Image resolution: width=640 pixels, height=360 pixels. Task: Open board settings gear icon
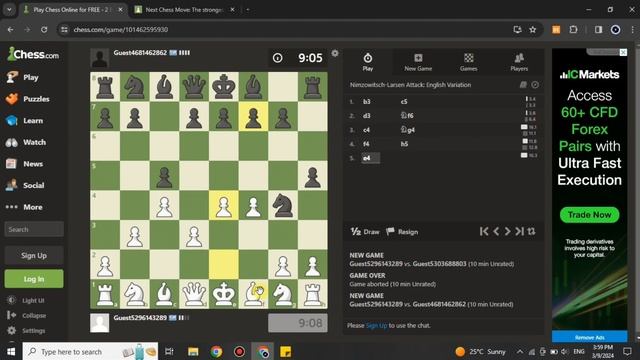tap(335, 53)
